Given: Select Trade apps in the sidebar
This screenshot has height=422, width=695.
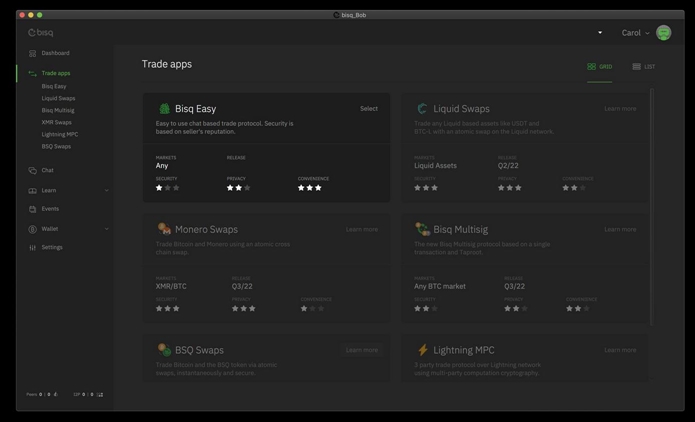Looking at the screenshot, I should tap(56, 73).
